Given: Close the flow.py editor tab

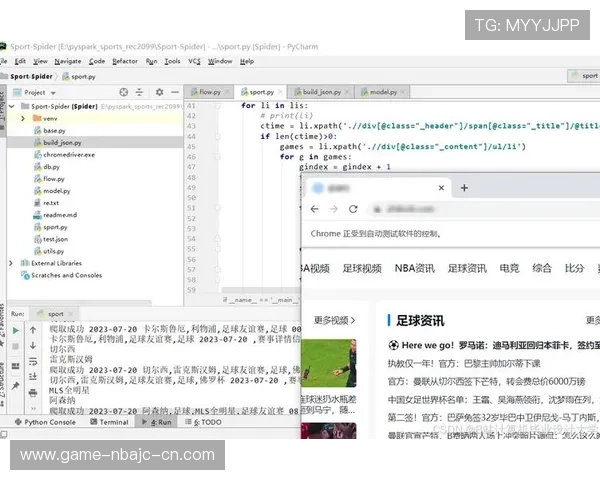Looking at the screenshot, I should click(227, 92).
